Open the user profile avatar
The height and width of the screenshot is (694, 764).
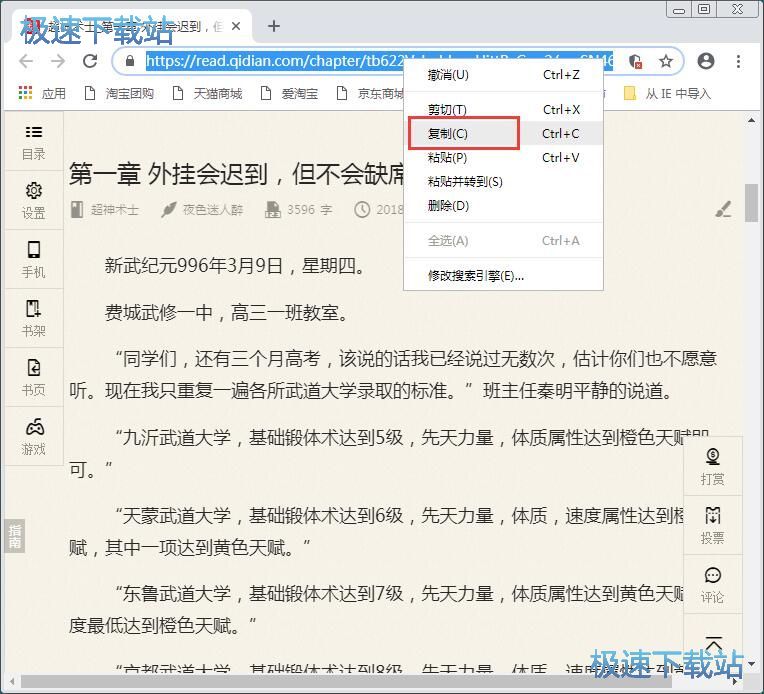[706, 61]
